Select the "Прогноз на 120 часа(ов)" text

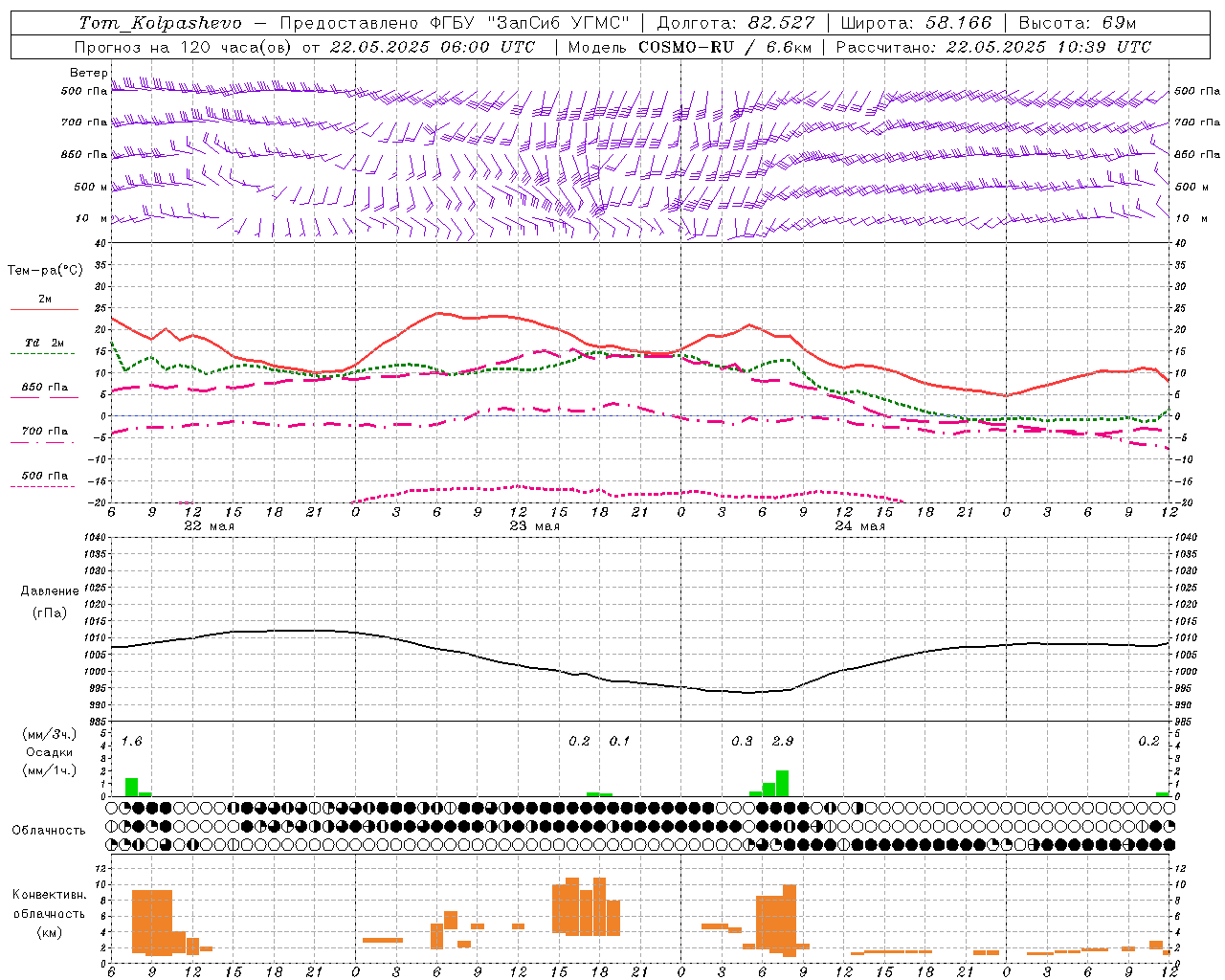(184, 47)
